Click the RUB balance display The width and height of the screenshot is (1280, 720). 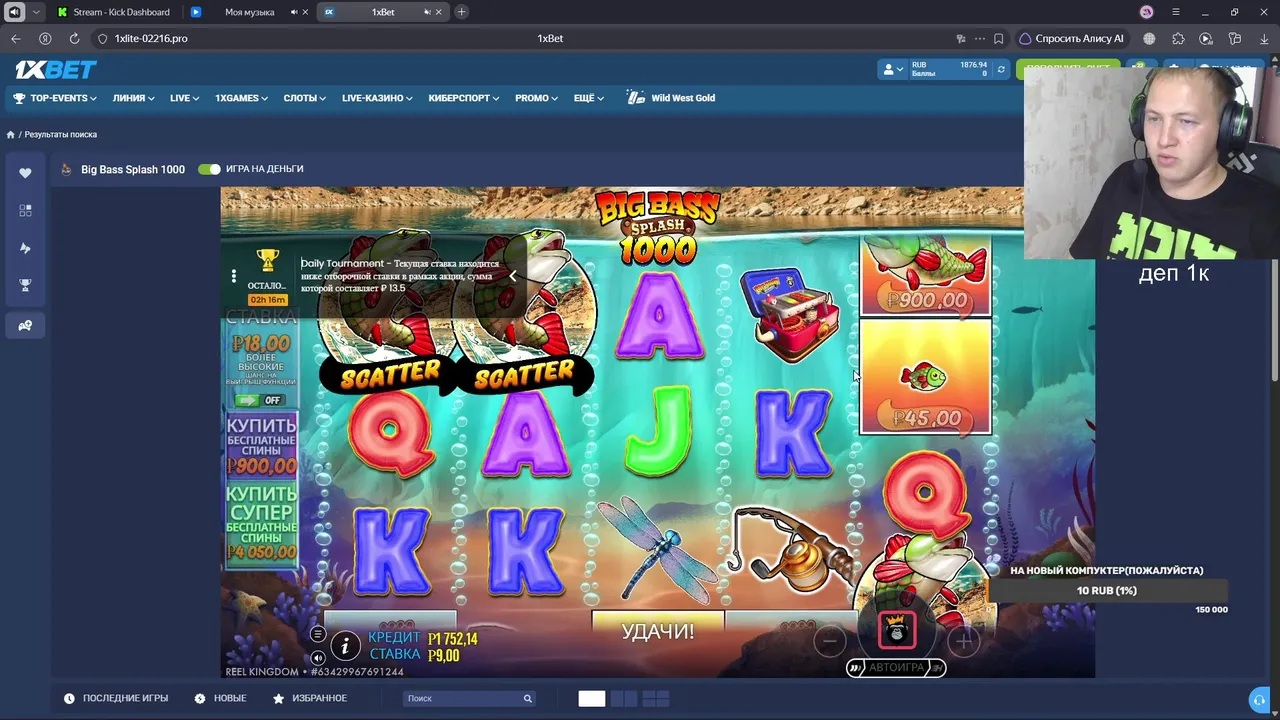(949, 69)
